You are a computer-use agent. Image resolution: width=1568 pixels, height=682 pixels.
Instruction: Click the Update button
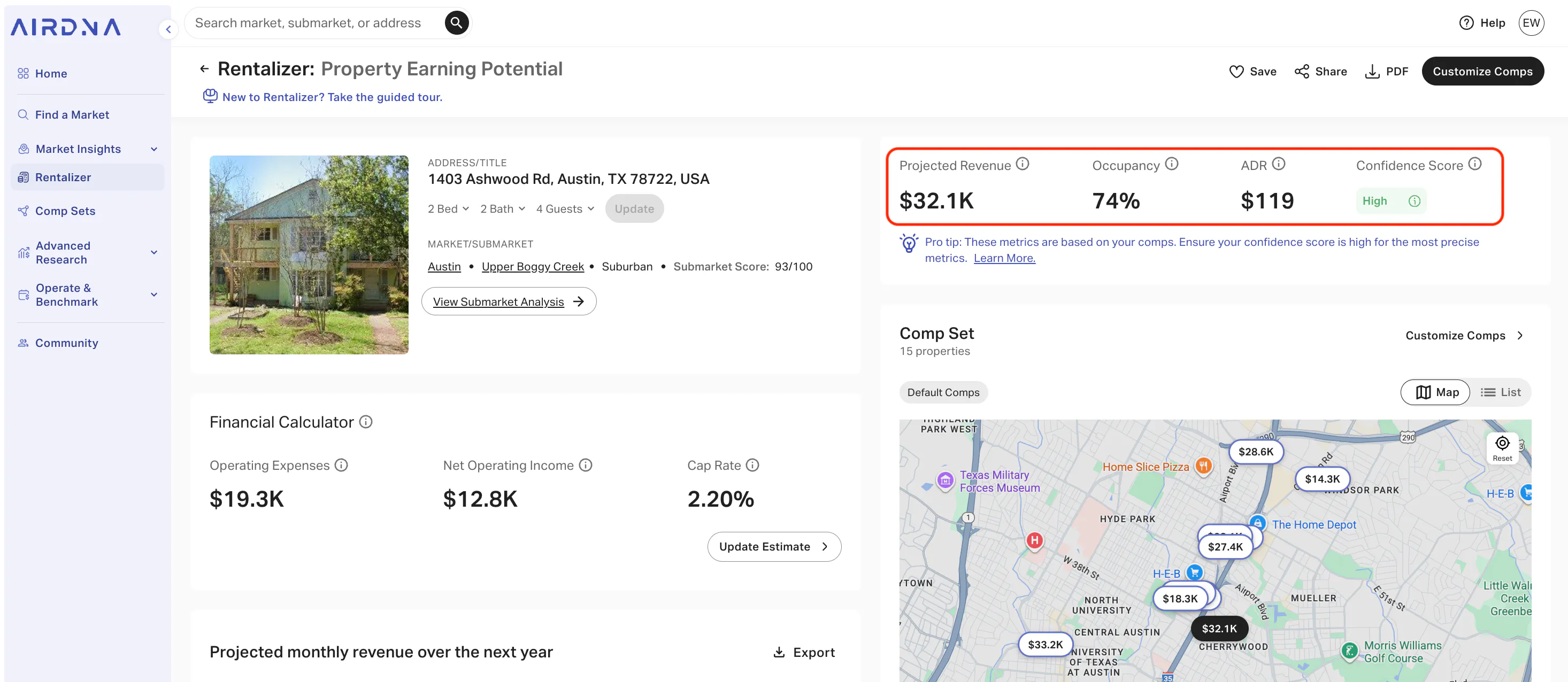tap(634, 208)
